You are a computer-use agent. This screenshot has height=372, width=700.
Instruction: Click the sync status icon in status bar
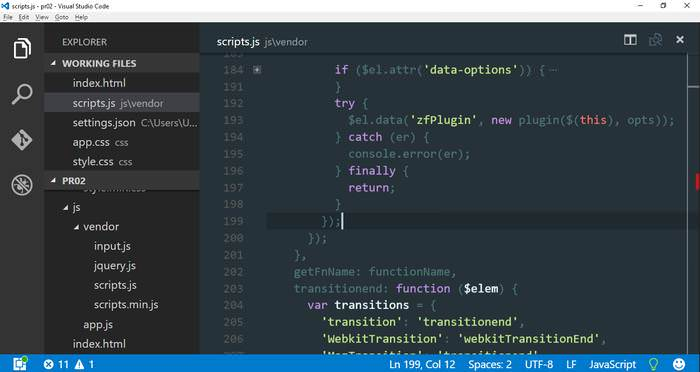[x=19, y=364]
